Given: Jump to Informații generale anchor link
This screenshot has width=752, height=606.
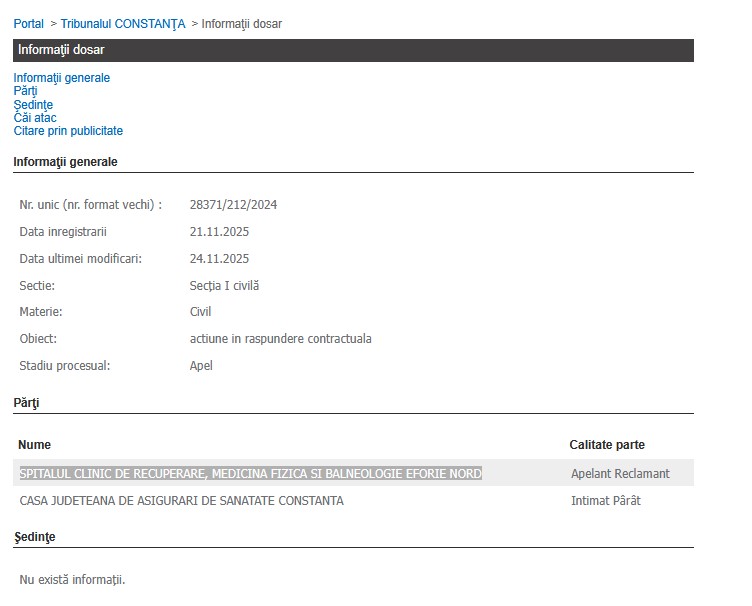Looking at the screenshot, I should click(61, 78).
